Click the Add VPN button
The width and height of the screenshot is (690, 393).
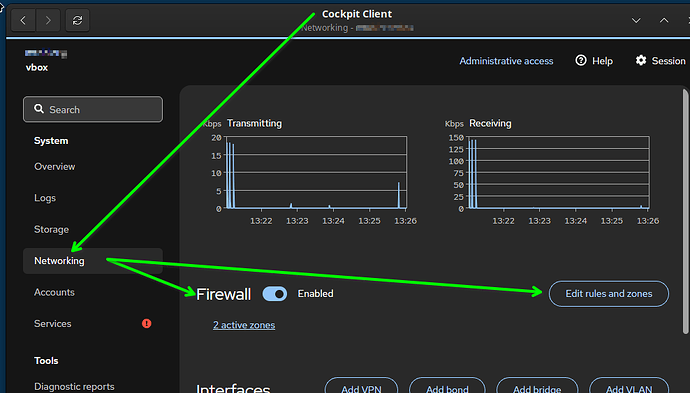point(361,386)
